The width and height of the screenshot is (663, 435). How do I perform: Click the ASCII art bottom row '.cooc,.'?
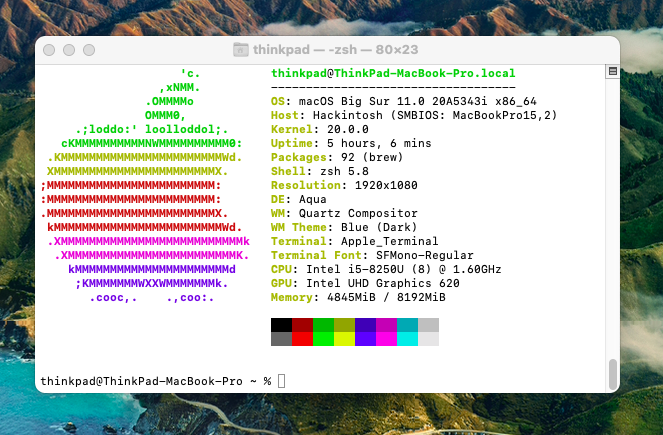113,298
